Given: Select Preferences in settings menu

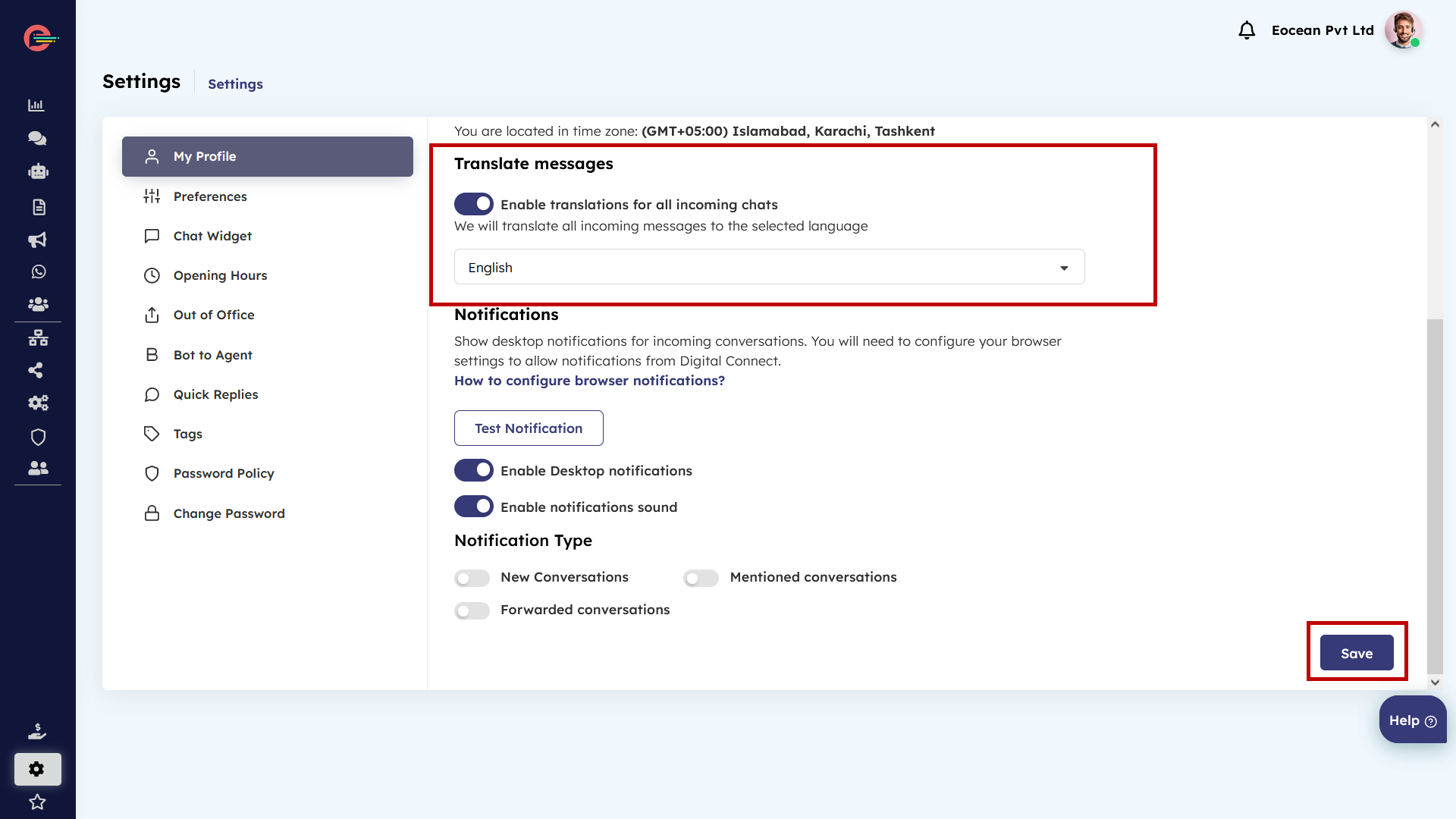Looking at the screenshot, I should [210, 196].
